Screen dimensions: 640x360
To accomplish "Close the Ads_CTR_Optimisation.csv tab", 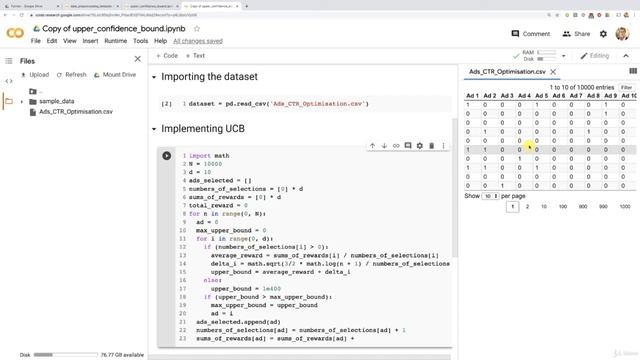I will [553, 72].
